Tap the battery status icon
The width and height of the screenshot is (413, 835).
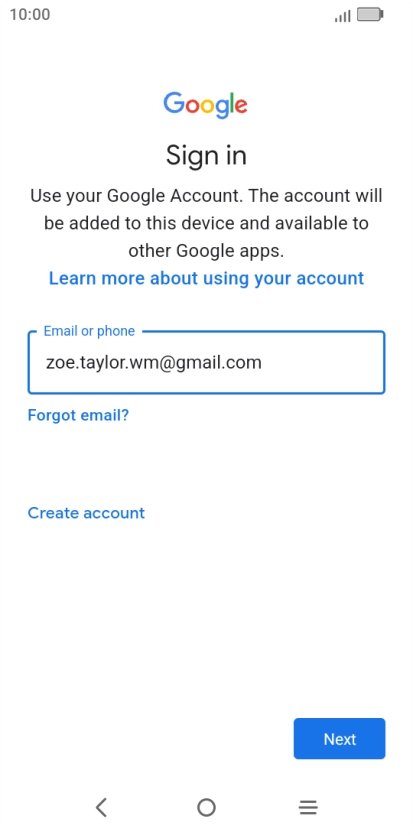(370, 14)
